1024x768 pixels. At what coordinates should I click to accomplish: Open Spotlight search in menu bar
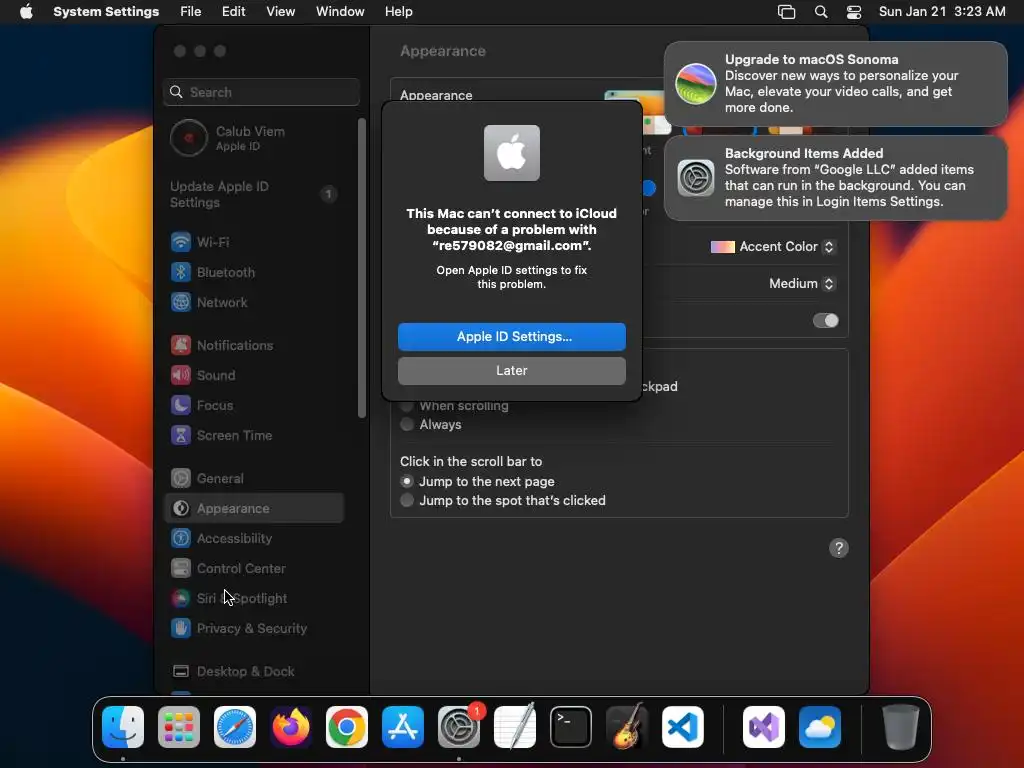click(x=821, y=12)
